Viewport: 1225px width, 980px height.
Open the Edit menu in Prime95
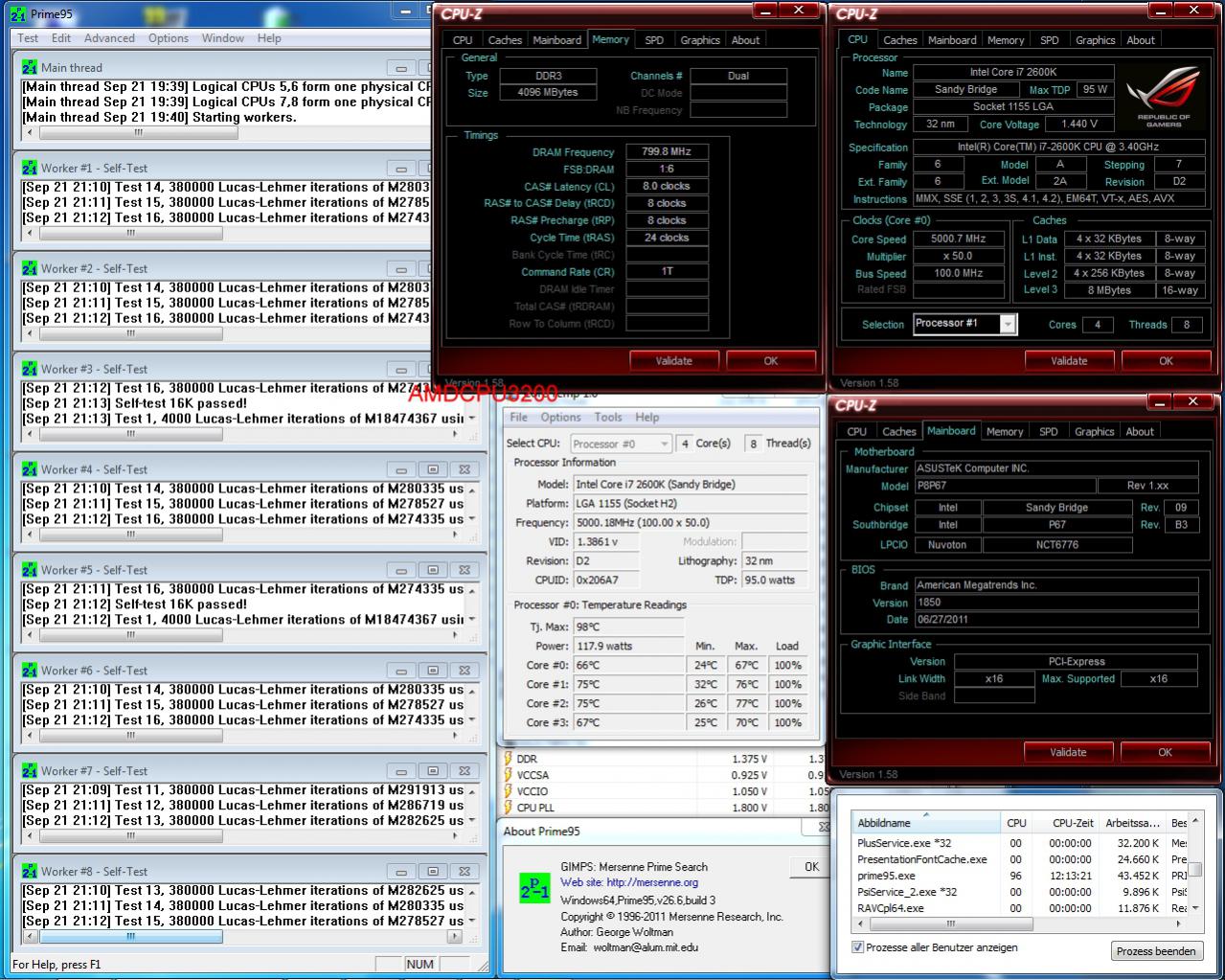[61, 38]
